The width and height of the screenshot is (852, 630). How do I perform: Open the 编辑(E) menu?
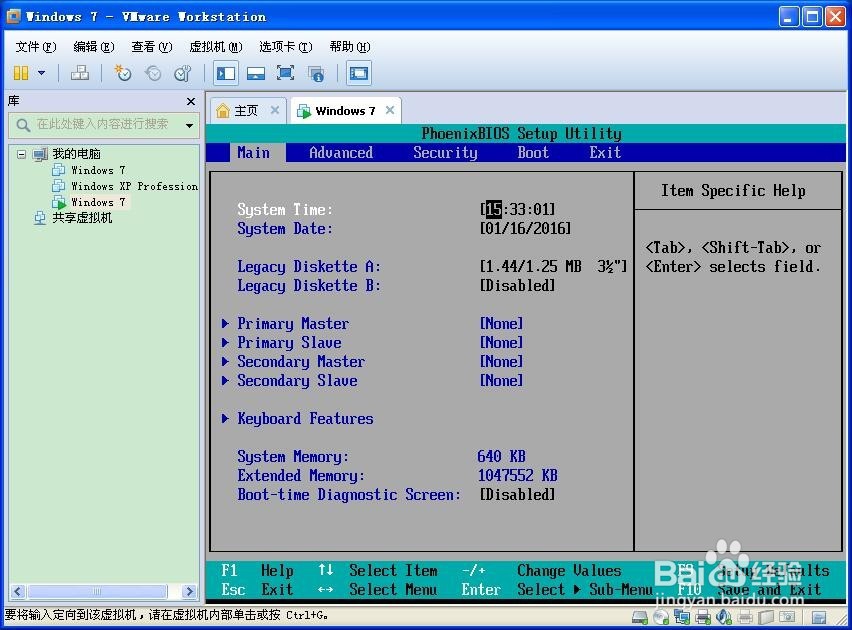(x=93, y=47)
